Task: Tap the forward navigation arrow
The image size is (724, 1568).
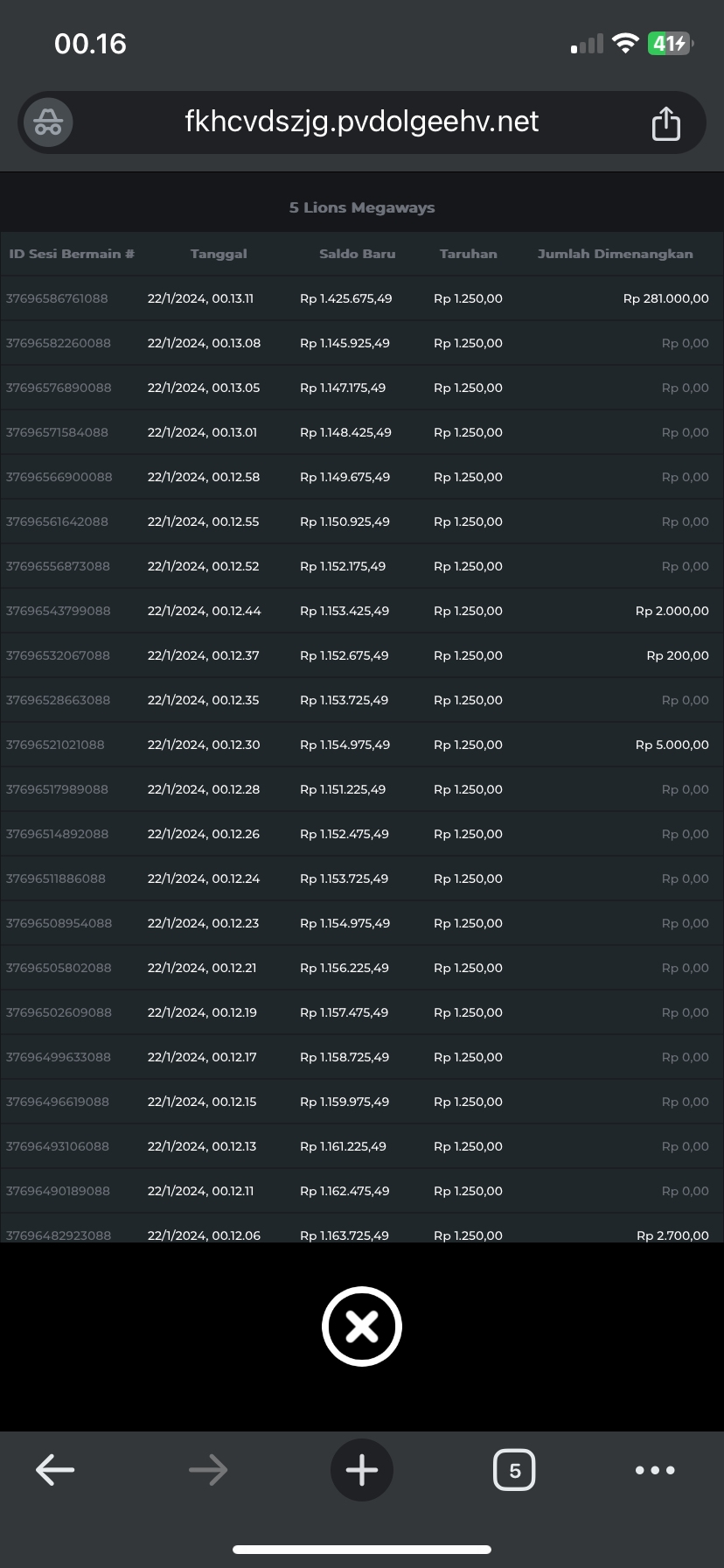Action: (x=208, y=1470)
